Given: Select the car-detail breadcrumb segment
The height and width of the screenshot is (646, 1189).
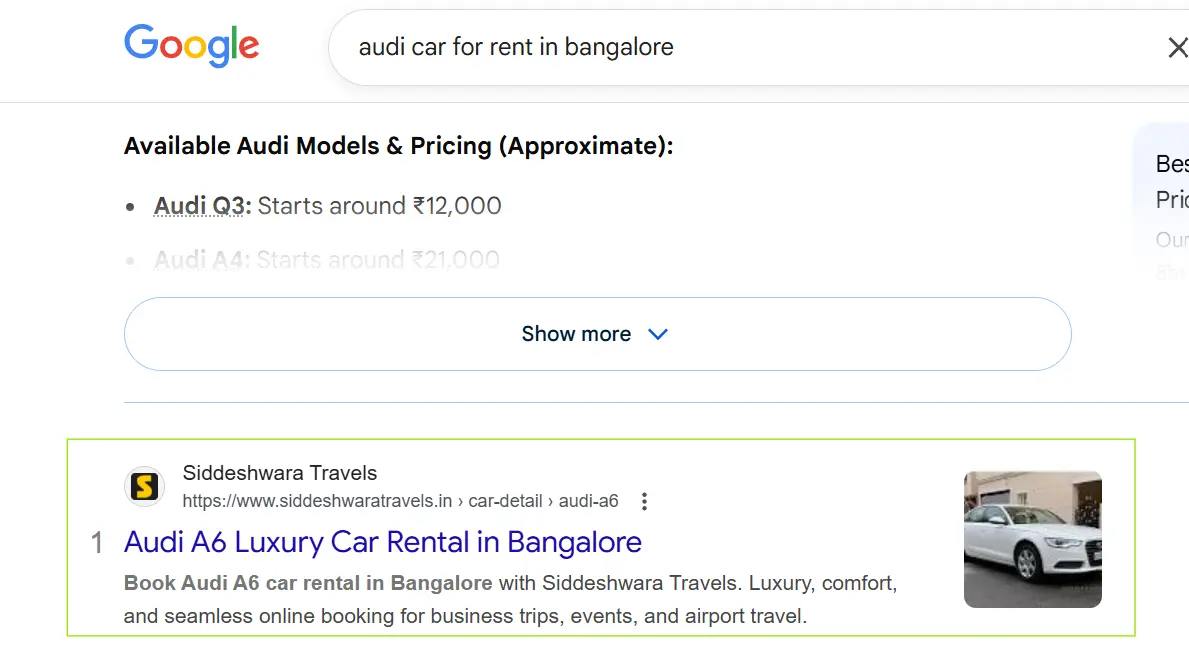Looking at the screenshot, I should (505, 501).
